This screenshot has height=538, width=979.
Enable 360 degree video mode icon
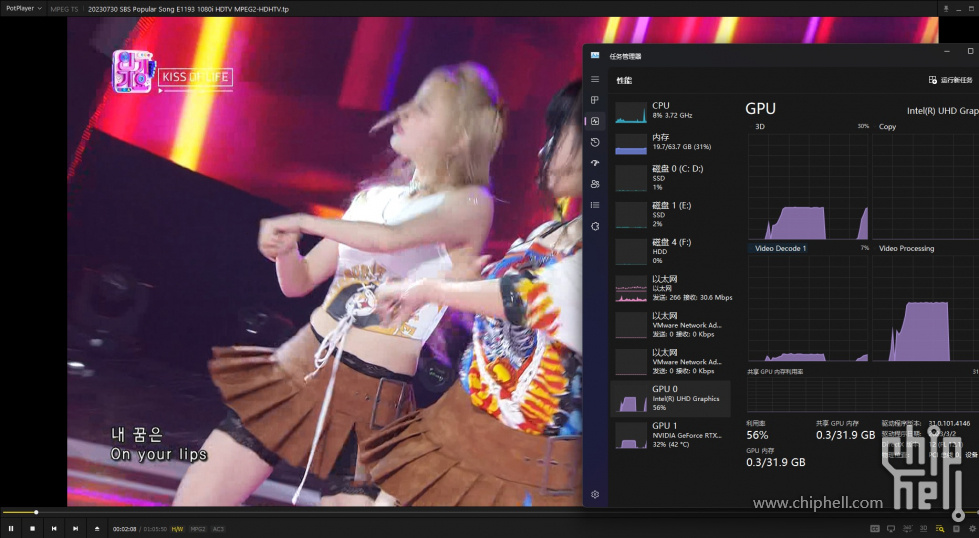(x=907, y=529)
